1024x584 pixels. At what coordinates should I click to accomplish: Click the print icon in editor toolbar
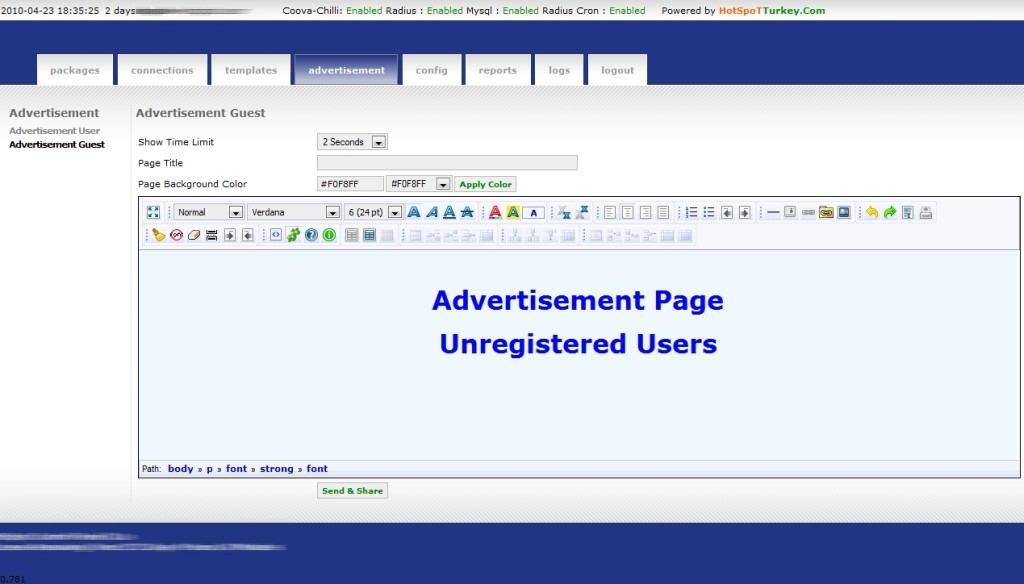click(x=925, y=212)
